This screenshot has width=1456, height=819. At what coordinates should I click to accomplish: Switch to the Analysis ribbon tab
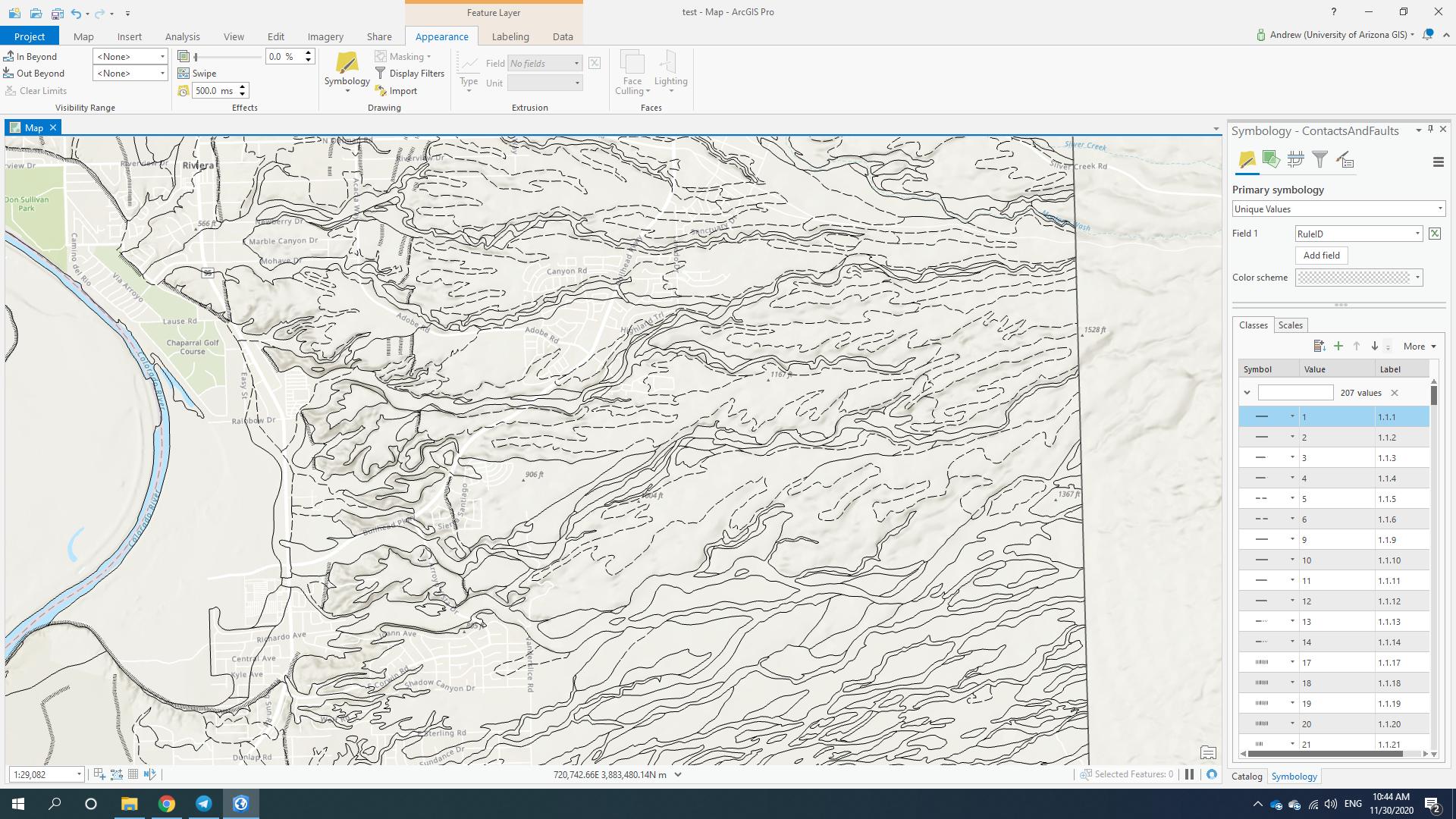[x=183, y=36]
